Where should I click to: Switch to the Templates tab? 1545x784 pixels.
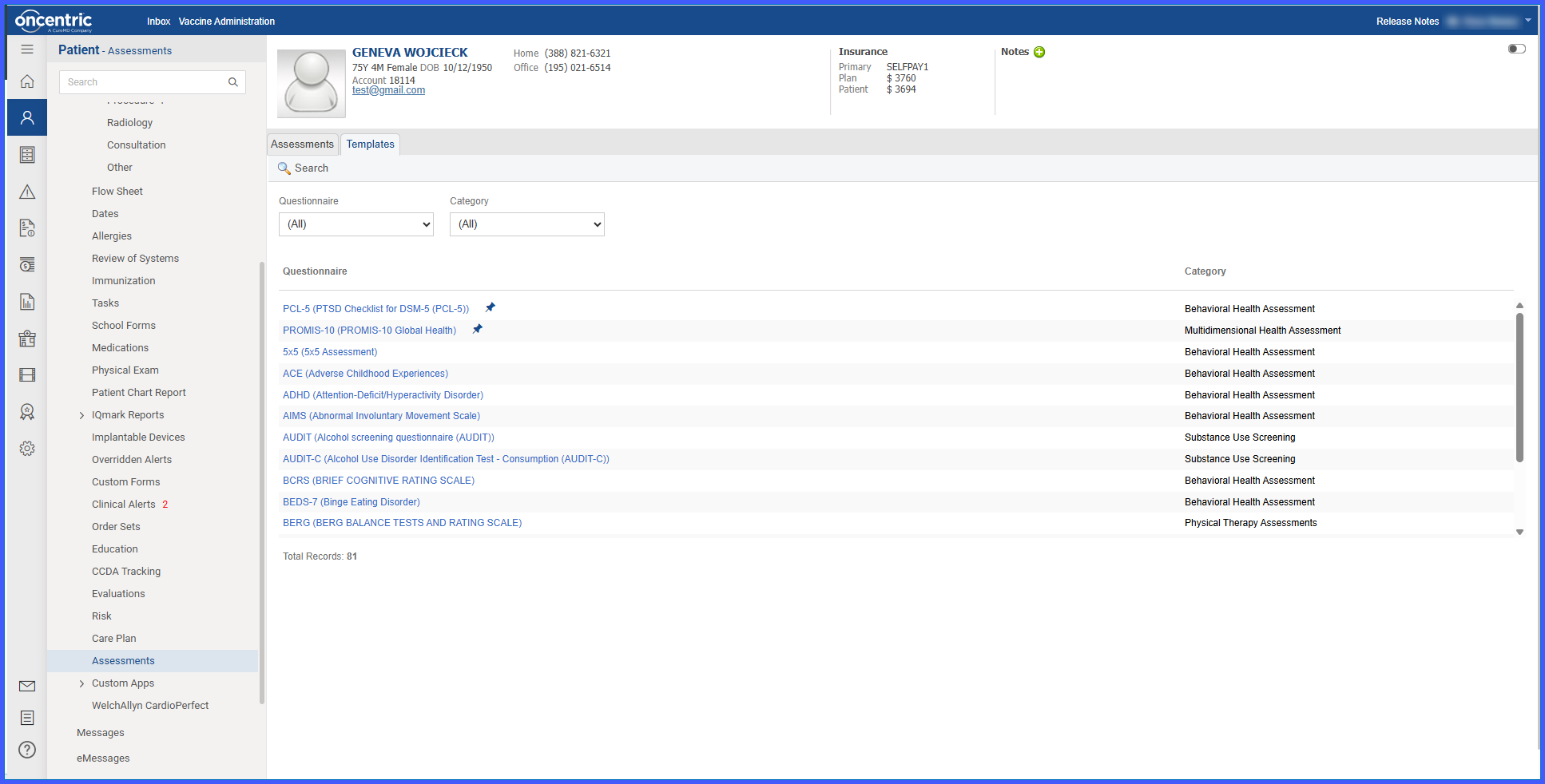371,145
